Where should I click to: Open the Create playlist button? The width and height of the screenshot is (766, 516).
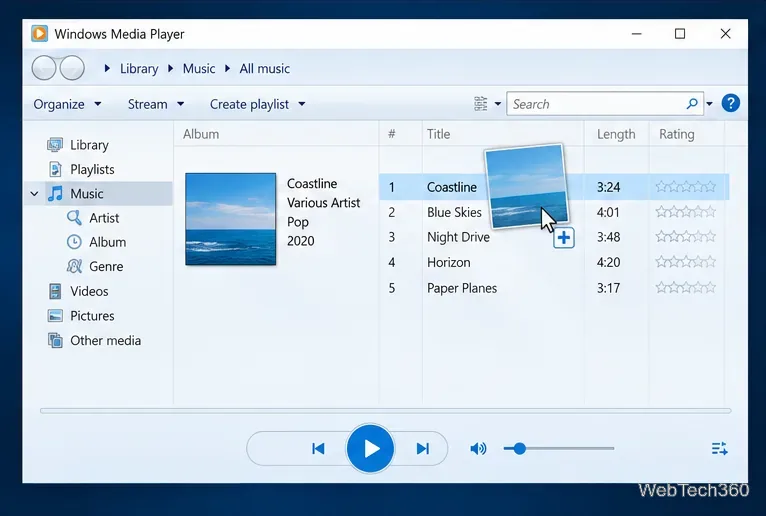click(249, 104)
